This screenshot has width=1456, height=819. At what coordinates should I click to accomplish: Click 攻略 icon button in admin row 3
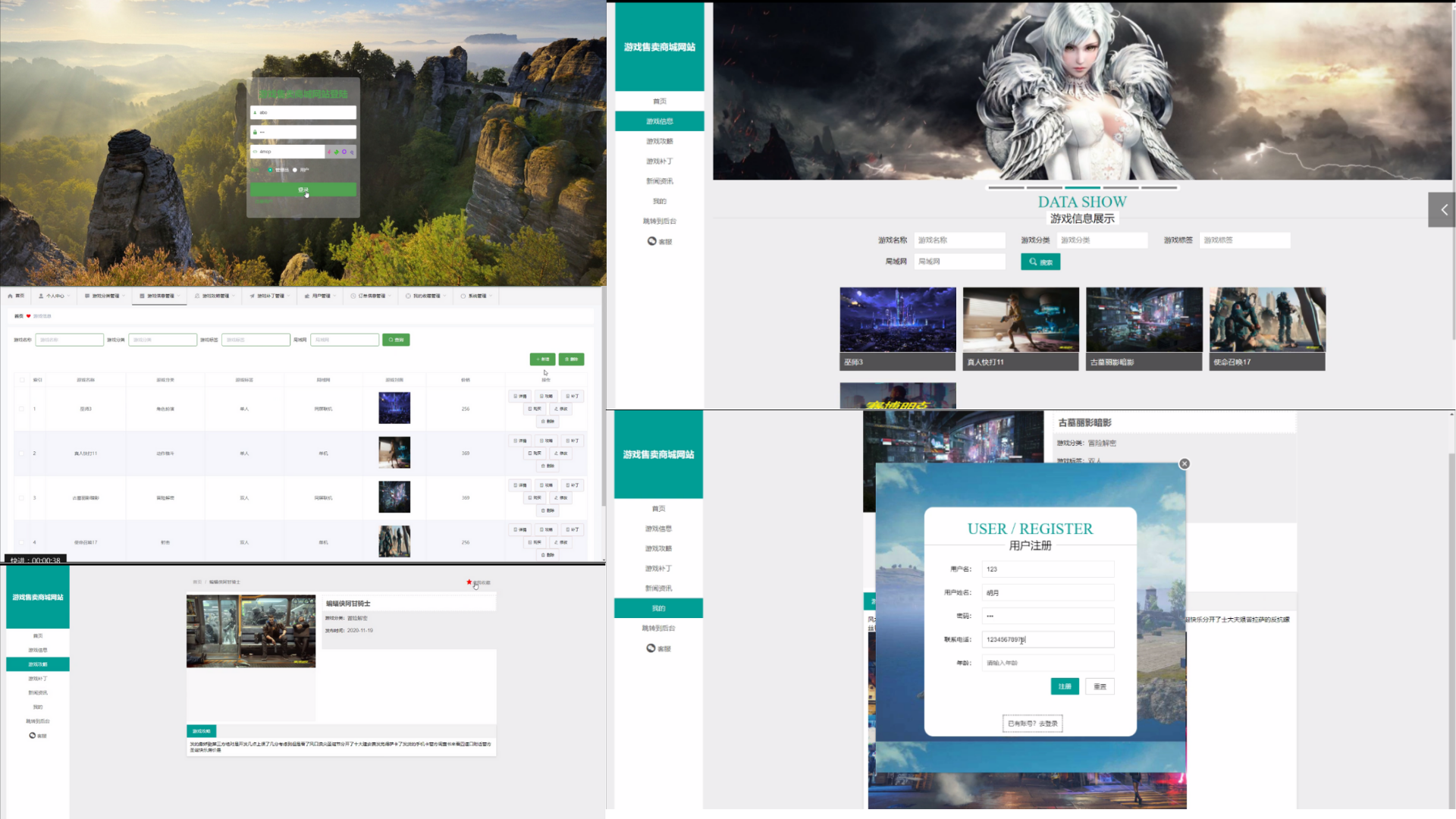coord(546,485)
